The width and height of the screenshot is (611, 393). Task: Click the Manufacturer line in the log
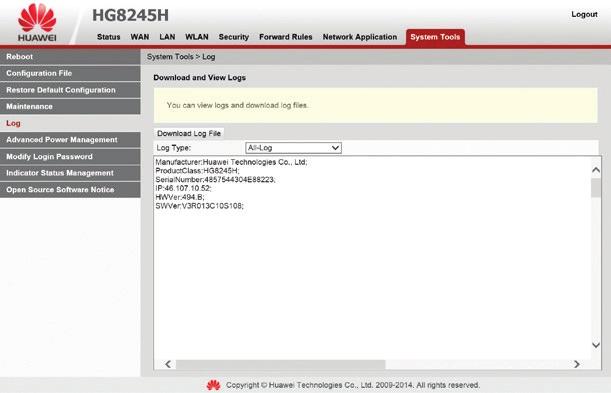(x=231, y=162)
